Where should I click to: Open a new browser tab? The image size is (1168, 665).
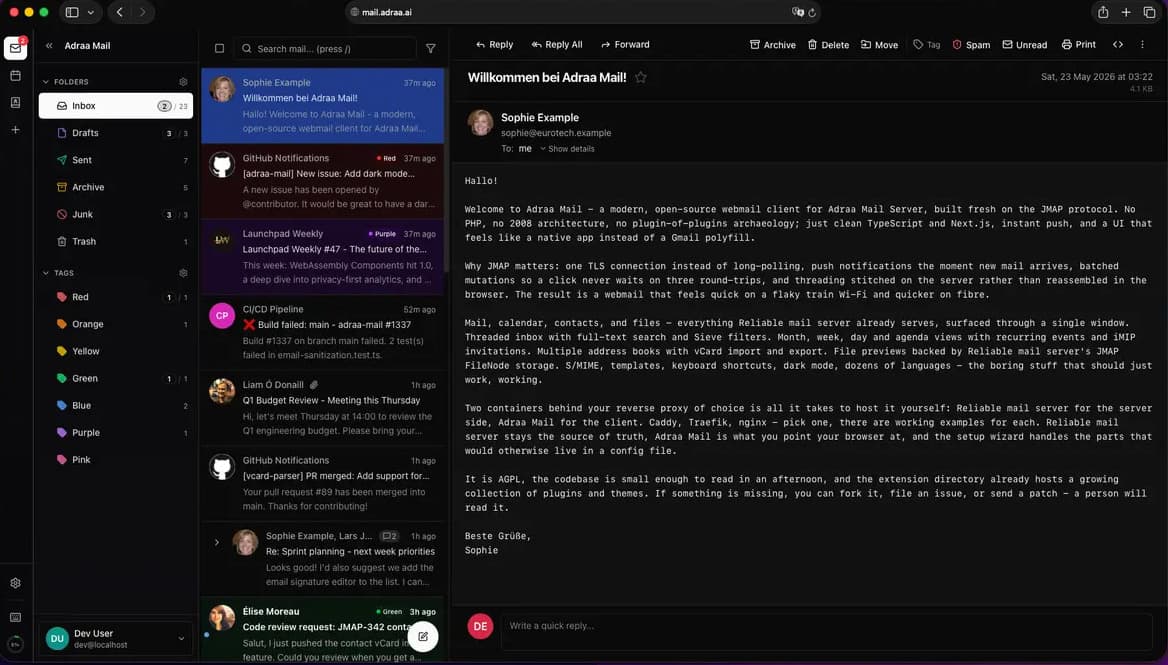point(1126,12)
